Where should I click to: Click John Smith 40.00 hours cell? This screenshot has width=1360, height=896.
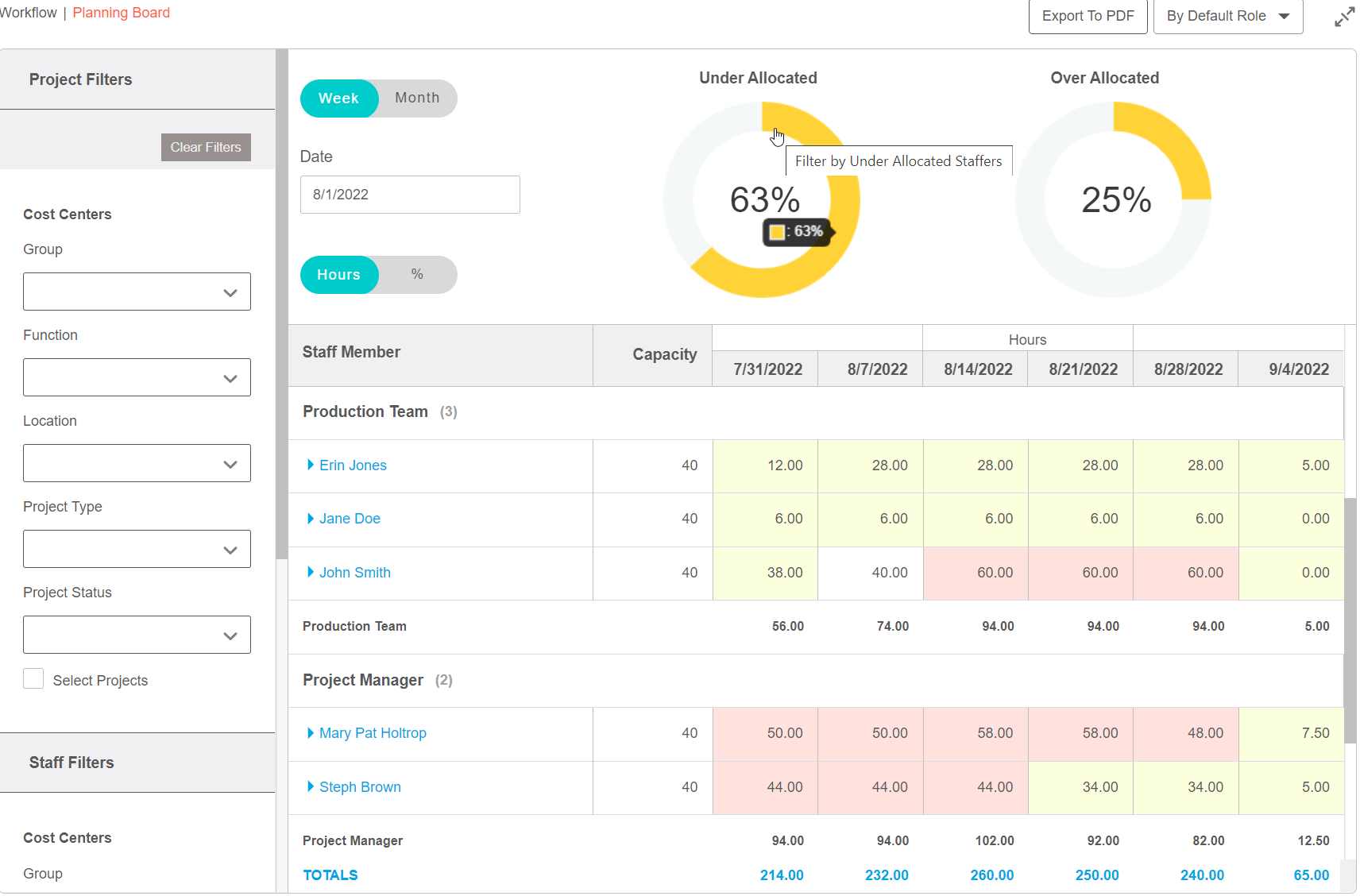[871, 573]
